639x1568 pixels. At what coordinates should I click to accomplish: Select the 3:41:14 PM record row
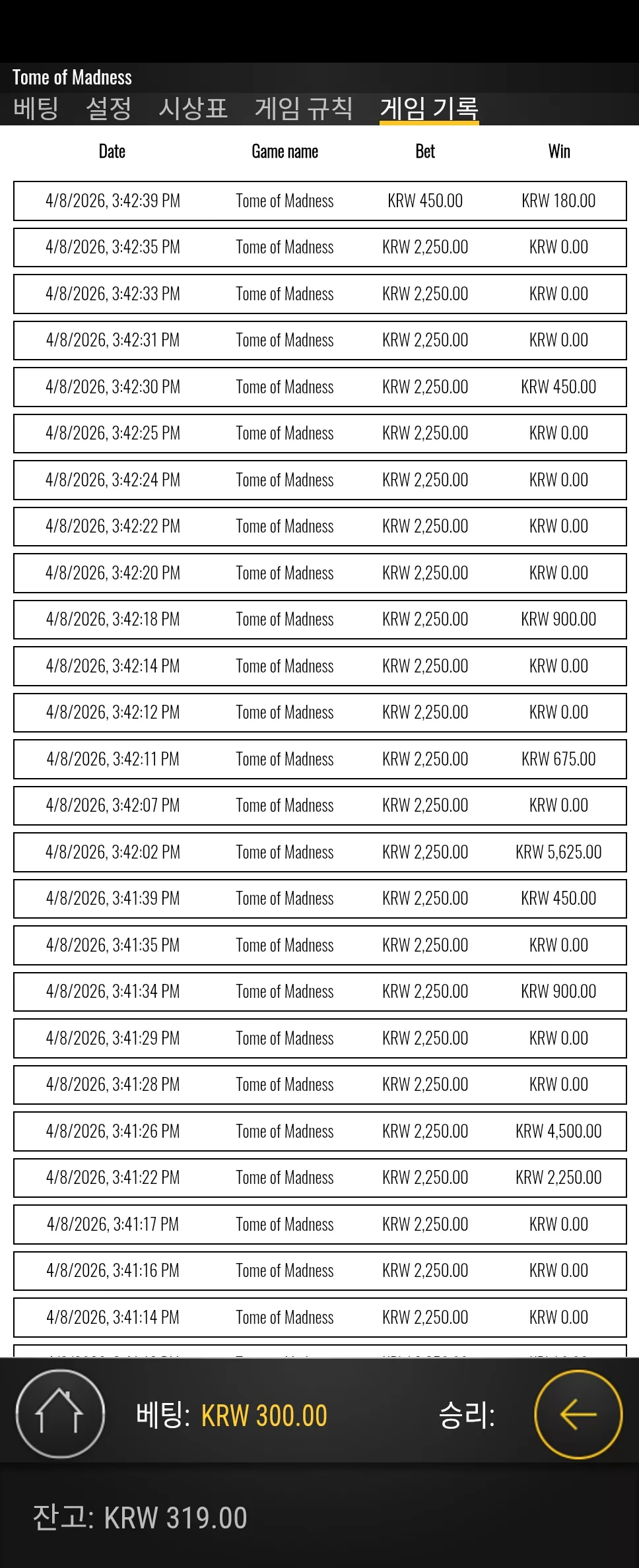point(320,1318)
